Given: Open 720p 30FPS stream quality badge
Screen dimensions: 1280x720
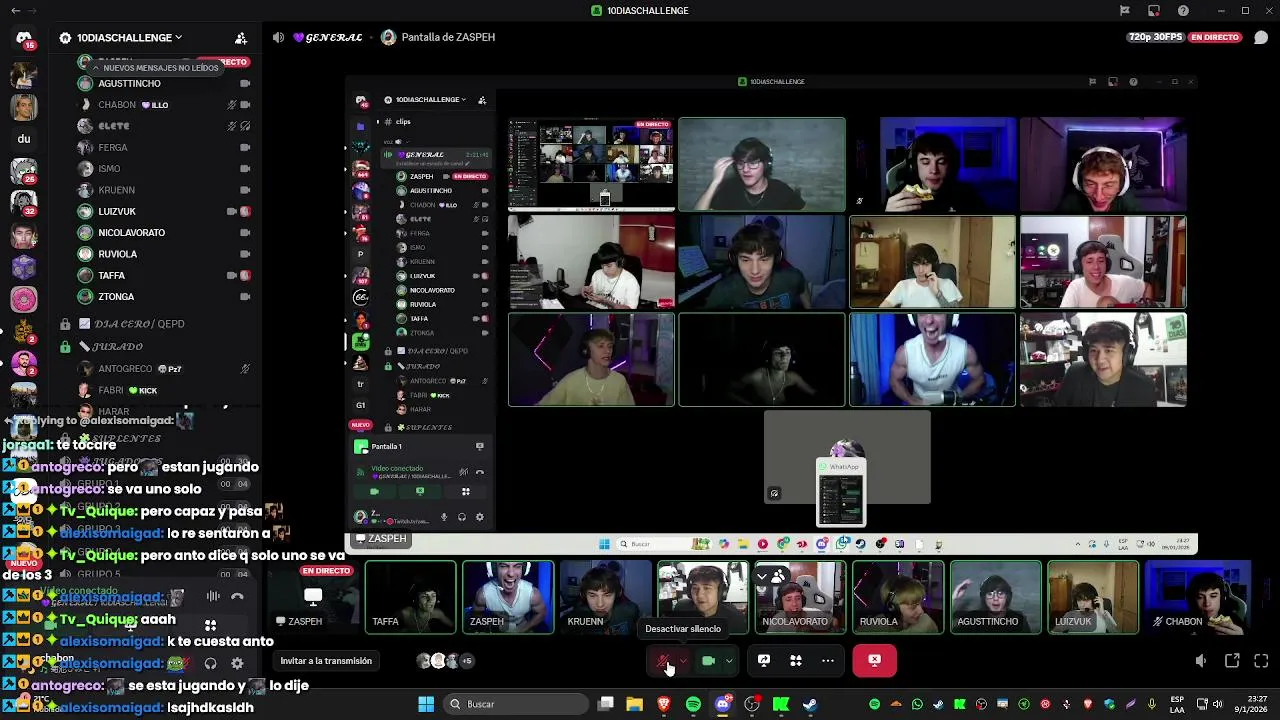Looking at the screenshot, I should 1155,37.
